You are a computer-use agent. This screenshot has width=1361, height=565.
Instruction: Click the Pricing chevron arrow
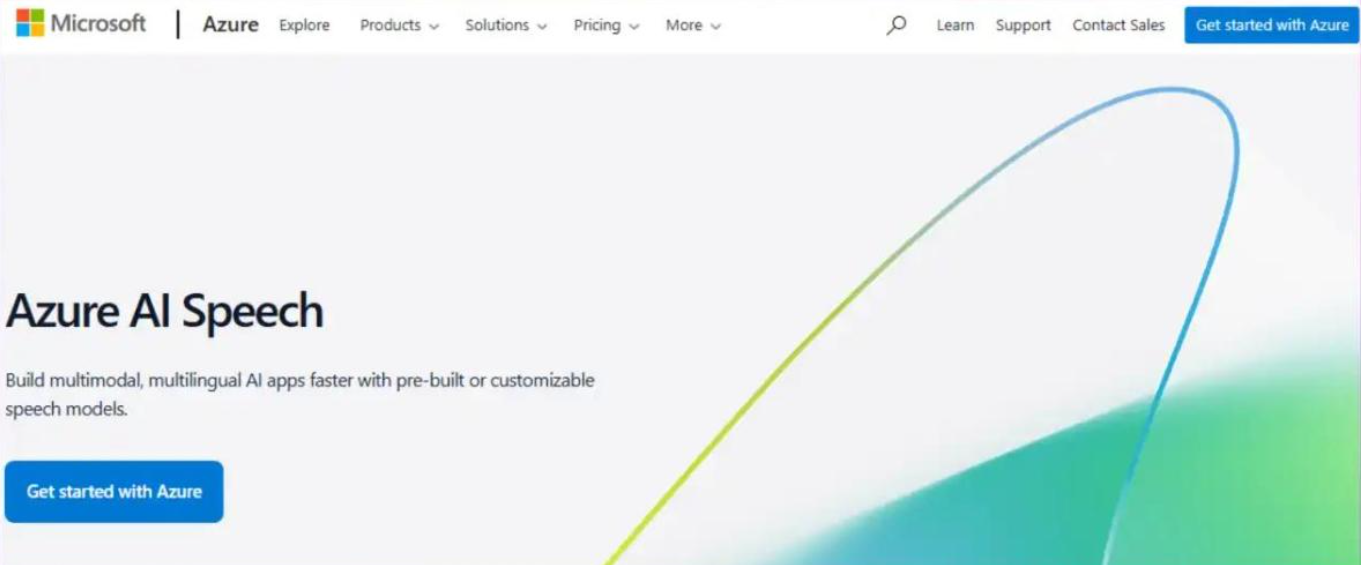[634, 27]
